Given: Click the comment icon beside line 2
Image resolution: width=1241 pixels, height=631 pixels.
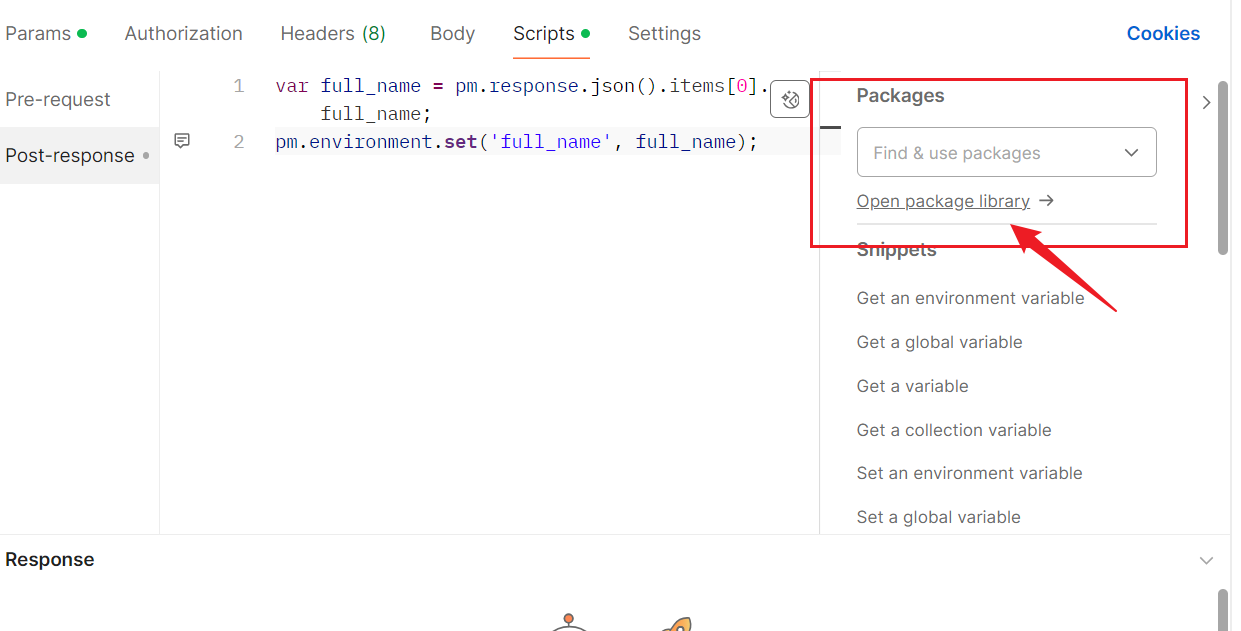Looking at the screenshot, I should click(x=182, y=141).
